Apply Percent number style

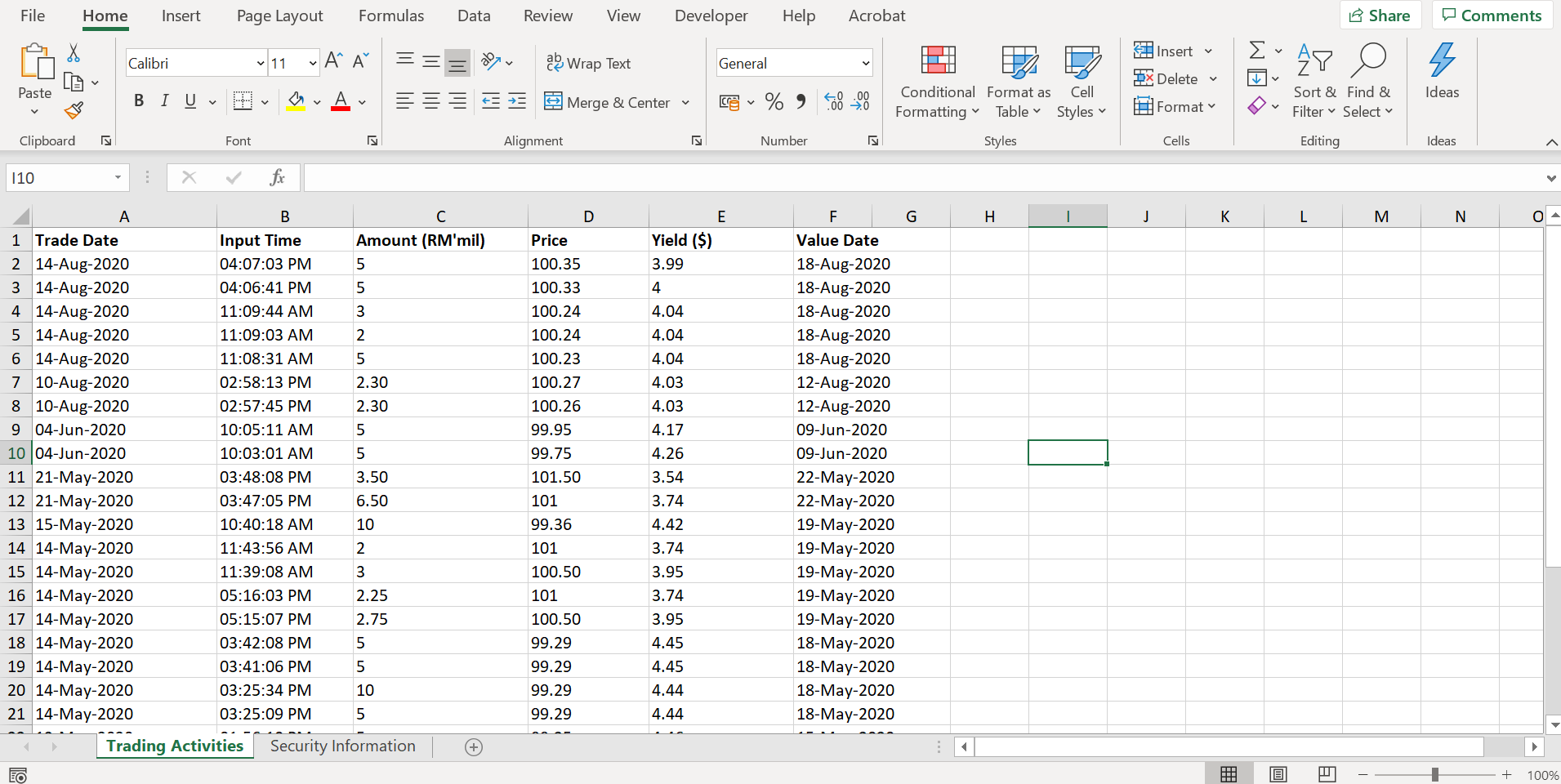coord(773,101)
